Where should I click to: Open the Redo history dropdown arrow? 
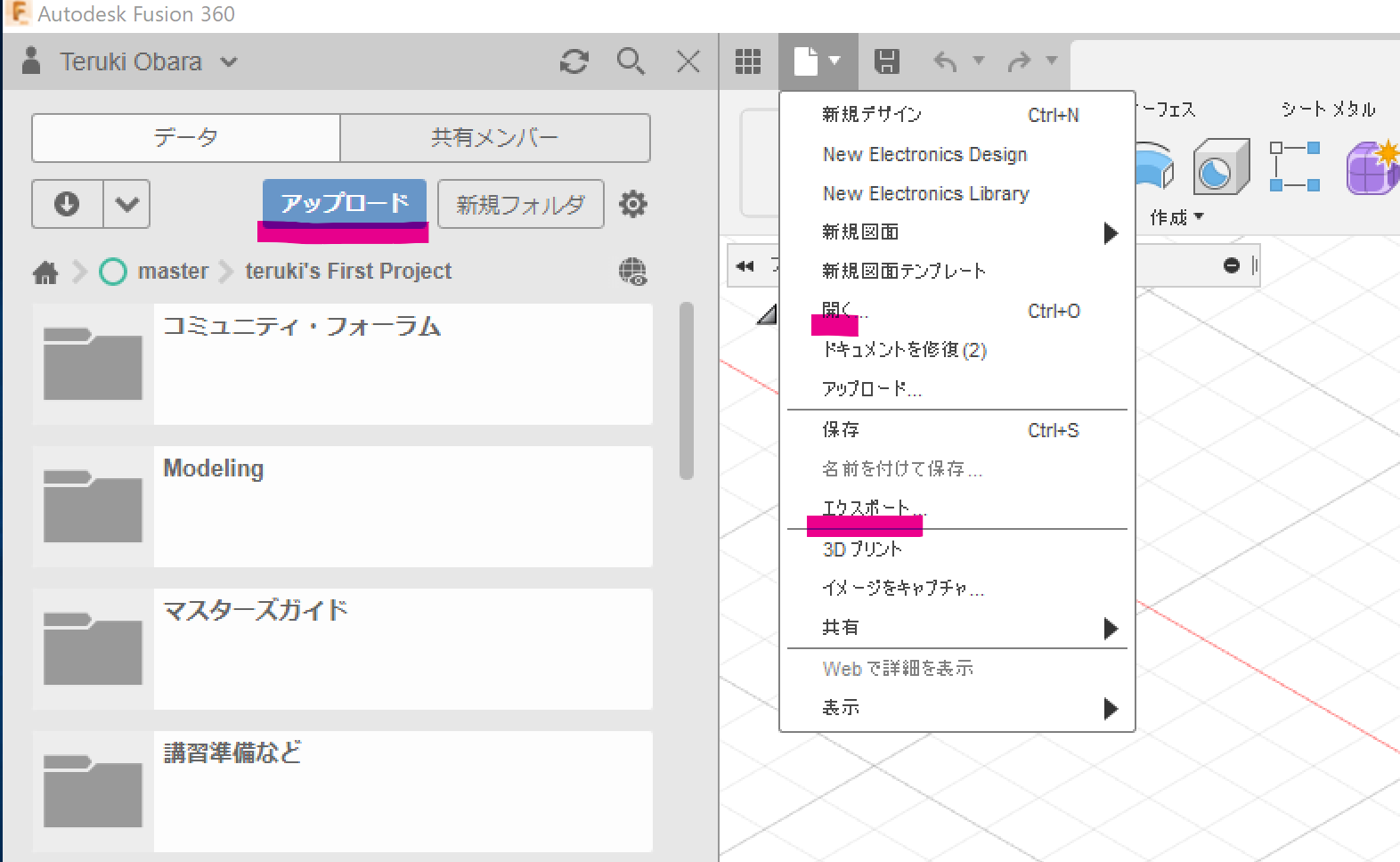(x=1052, y=61)
